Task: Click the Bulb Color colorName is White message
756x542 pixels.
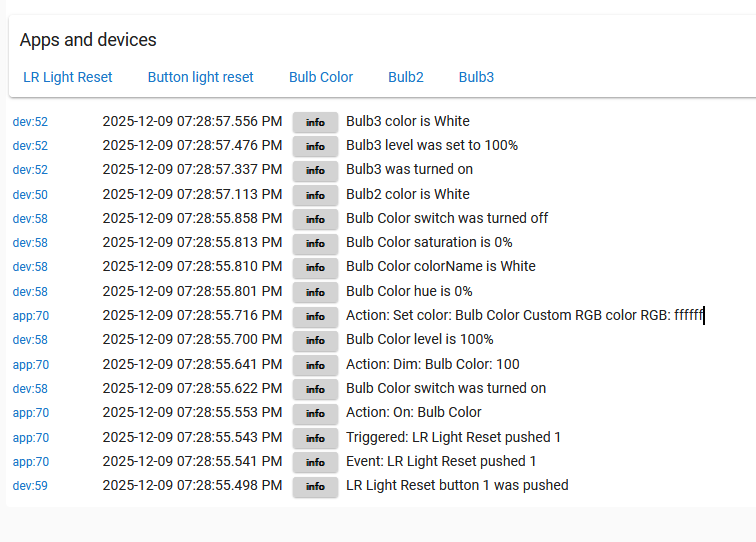Action: pos(441,267)
